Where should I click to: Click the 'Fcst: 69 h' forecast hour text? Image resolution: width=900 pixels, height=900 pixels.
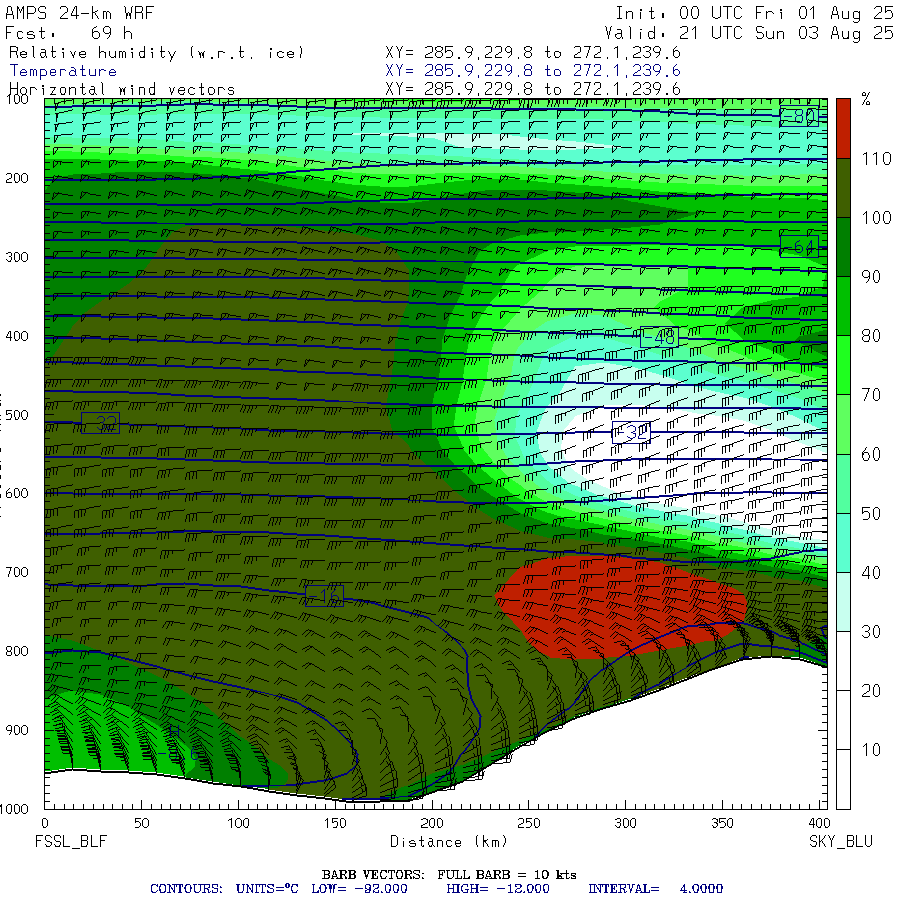pyautogui.click(x=69, y=33)
